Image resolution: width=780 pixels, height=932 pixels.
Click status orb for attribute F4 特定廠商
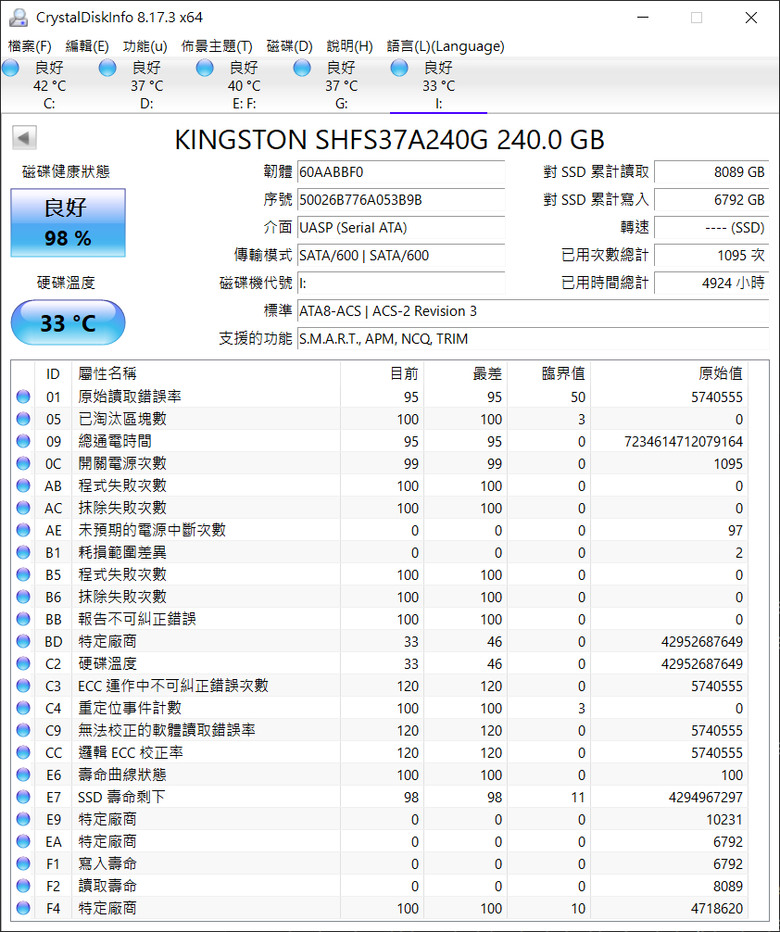[23, 908]
